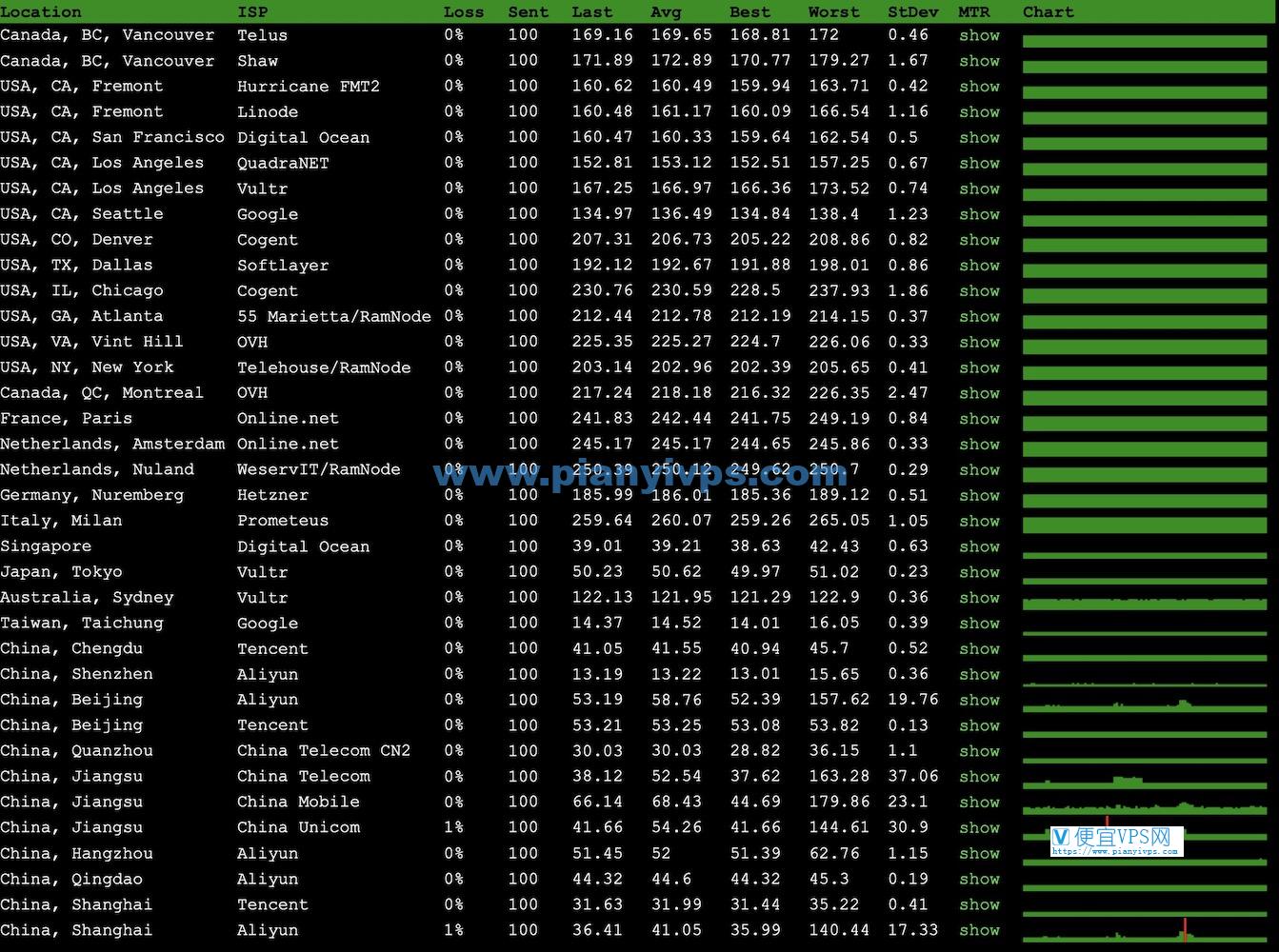
Task: Click the Best column header
Action: click(x=750, y=12)
